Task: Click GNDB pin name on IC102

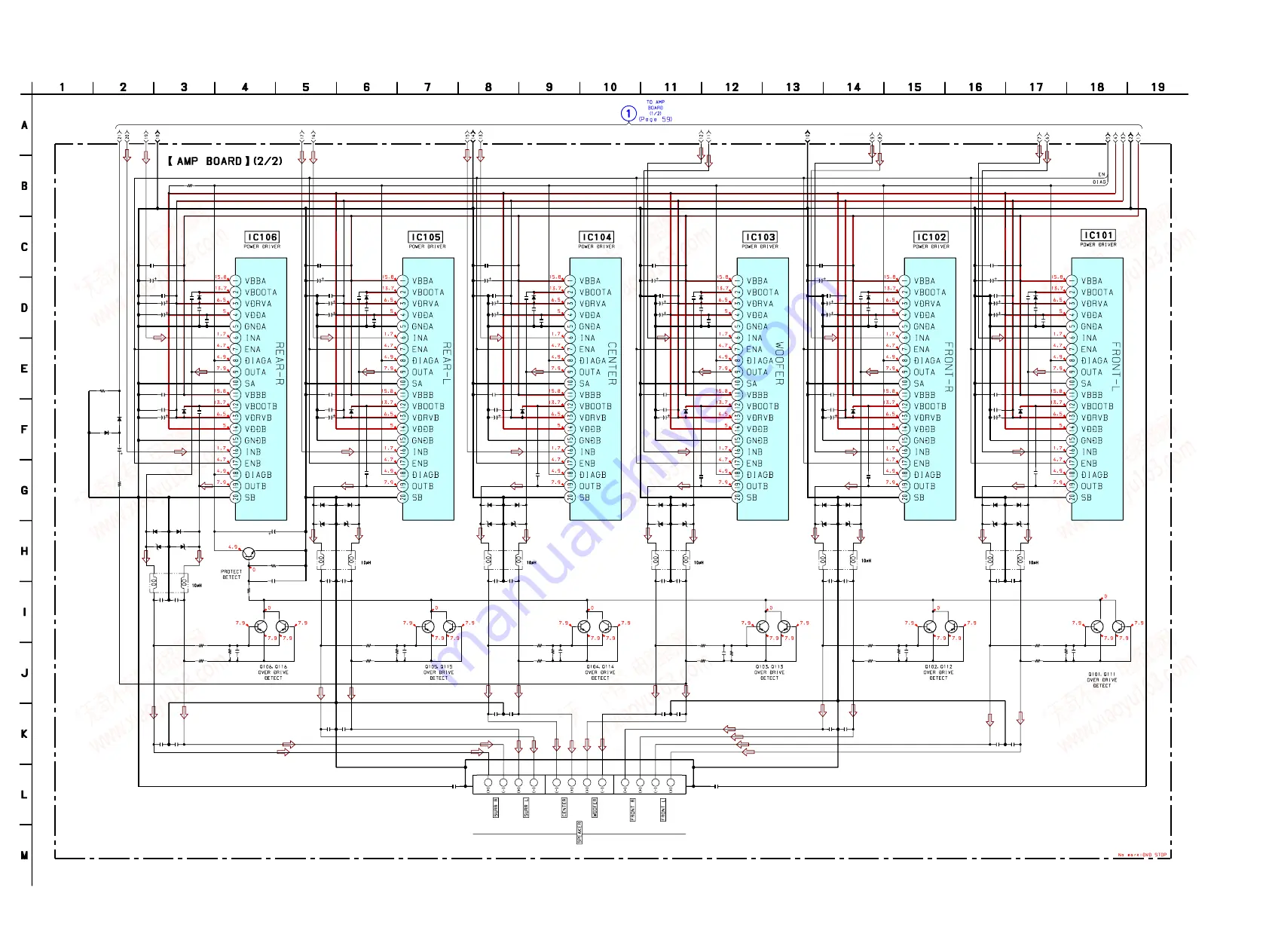Action: [x=925, y=441]
